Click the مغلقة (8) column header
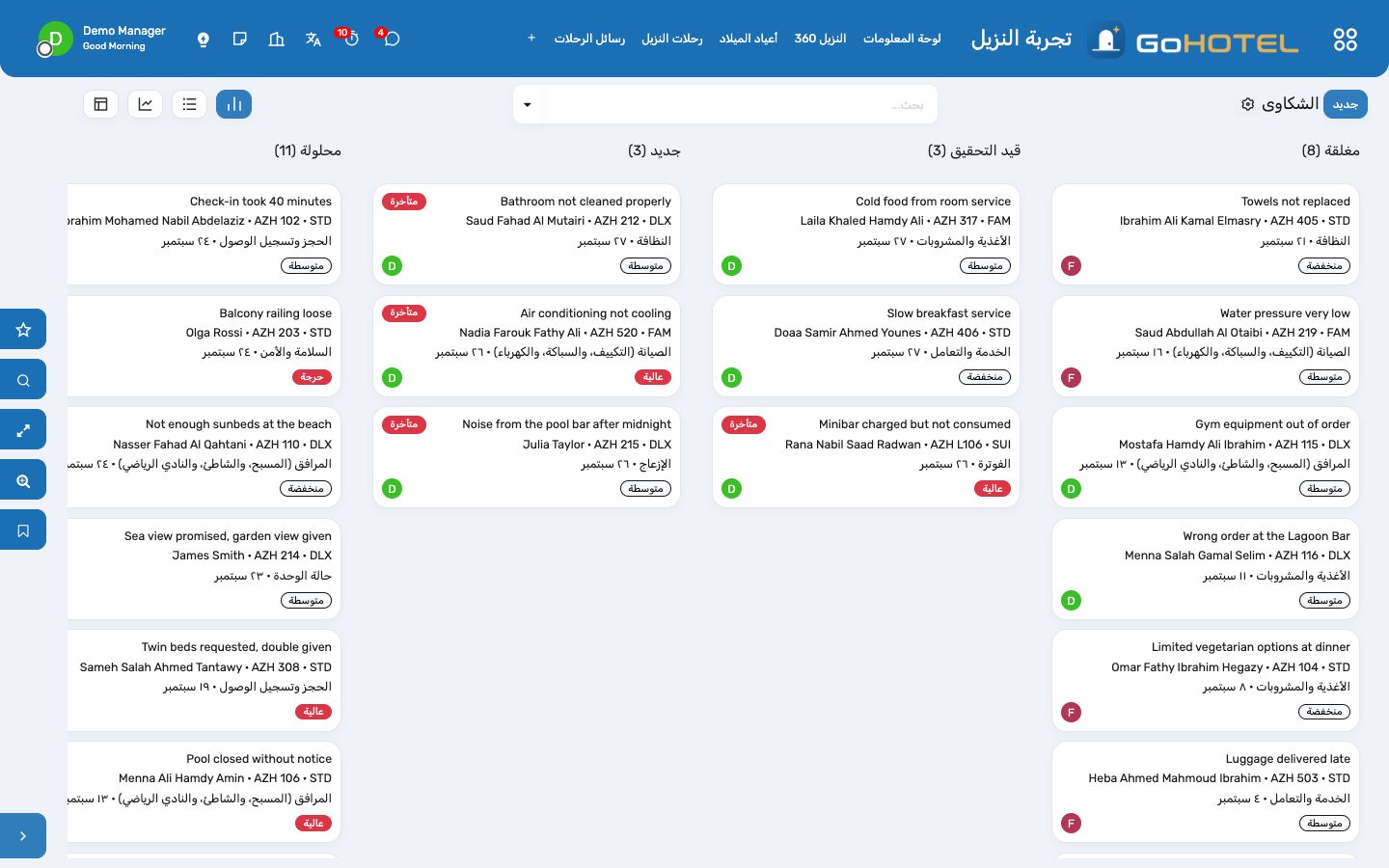 (x=1330, y=150)
